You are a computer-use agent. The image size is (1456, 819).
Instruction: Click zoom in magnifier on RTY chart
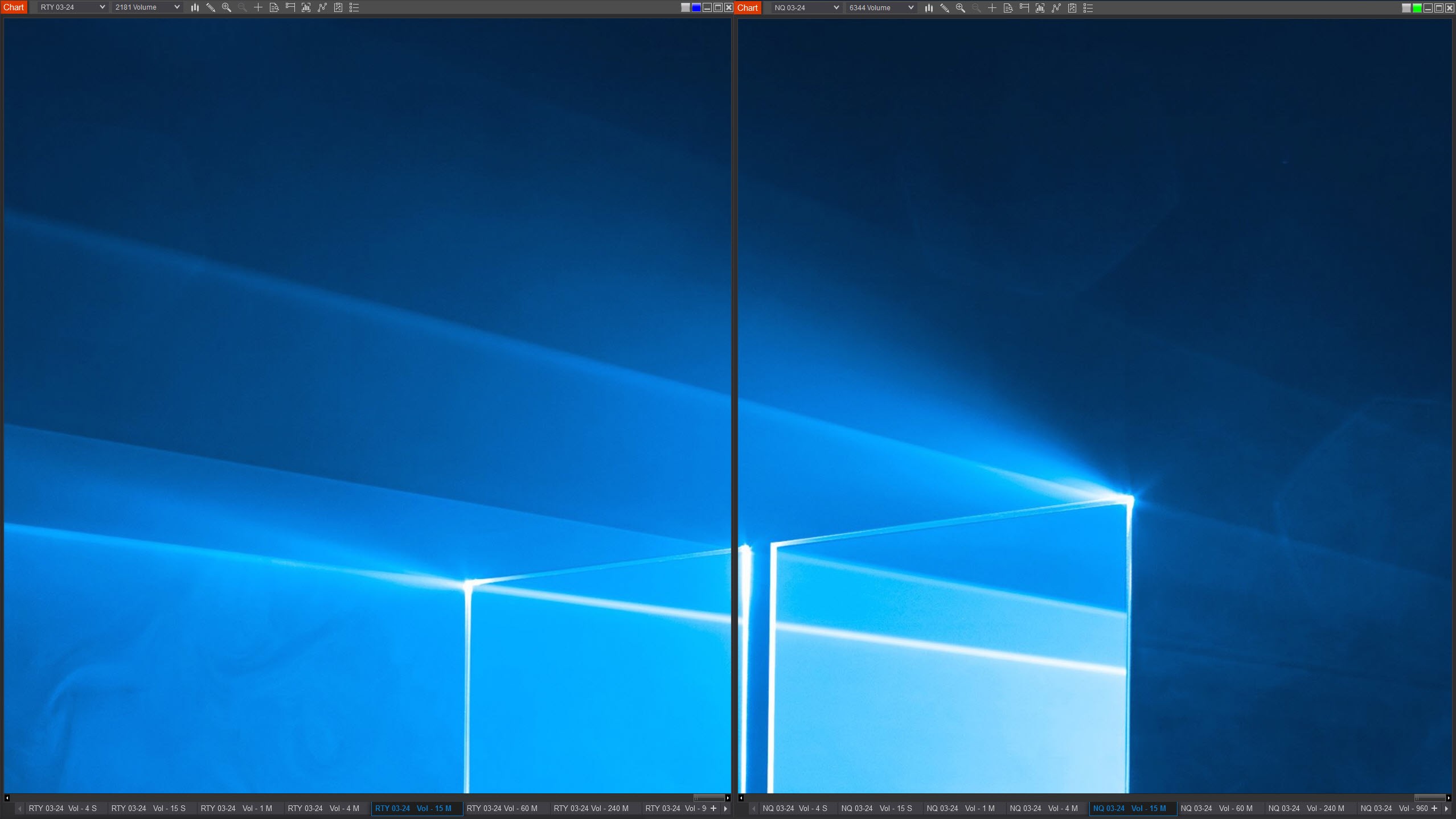pyautogui.click(x=226, y=7)
